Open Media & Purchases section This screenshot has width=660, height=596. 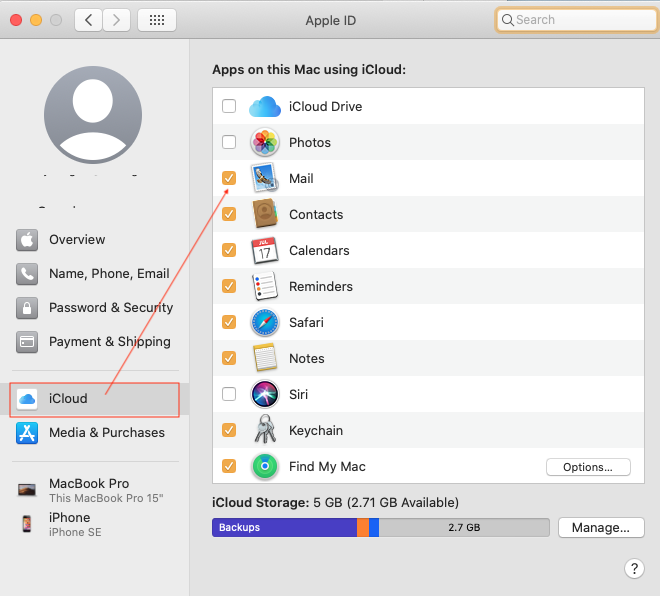[95, 433]
